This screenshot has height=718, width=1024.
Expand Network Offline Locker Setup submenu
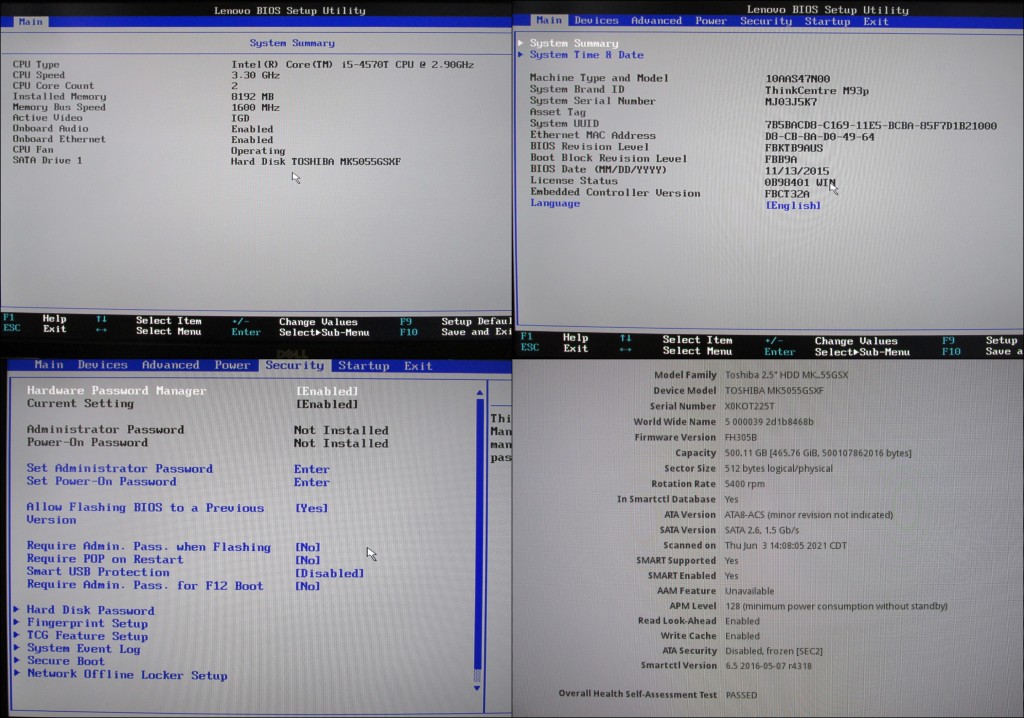click(127, 675)
